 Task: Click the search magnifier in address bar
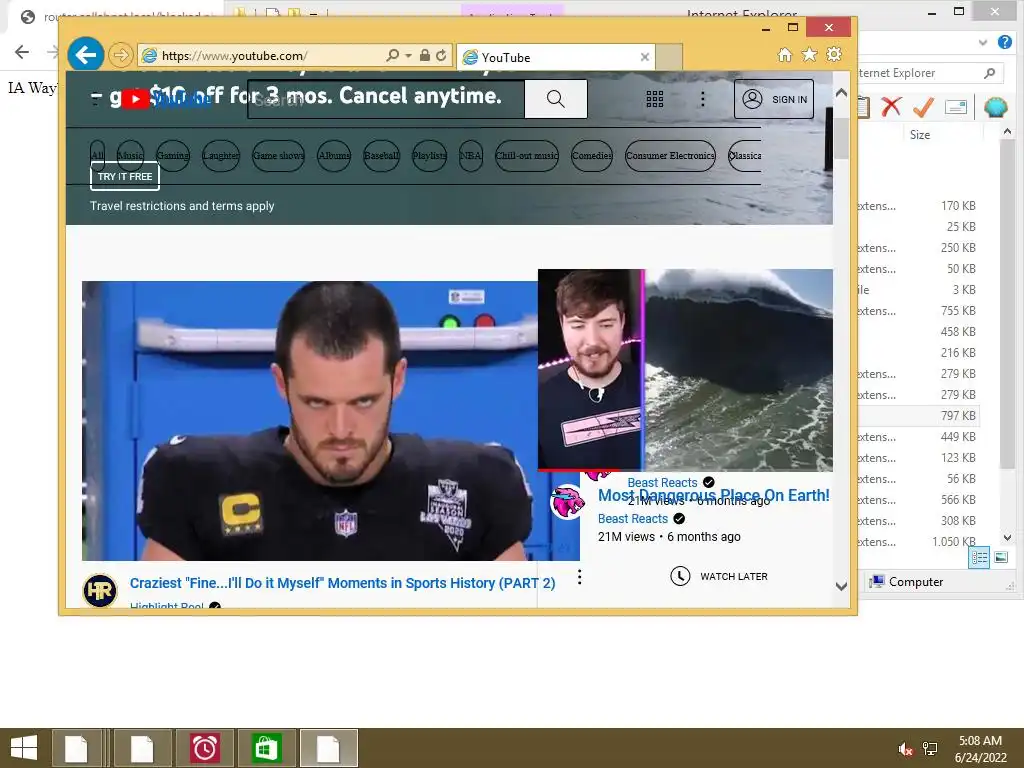pyautogui.click(x=392, y=56)
